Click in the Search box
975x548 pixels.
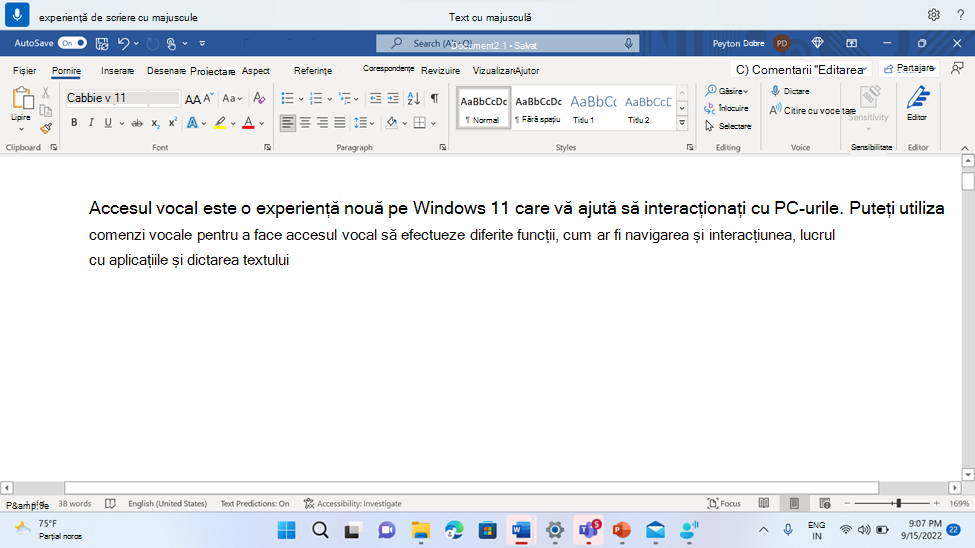coord(507,44)
